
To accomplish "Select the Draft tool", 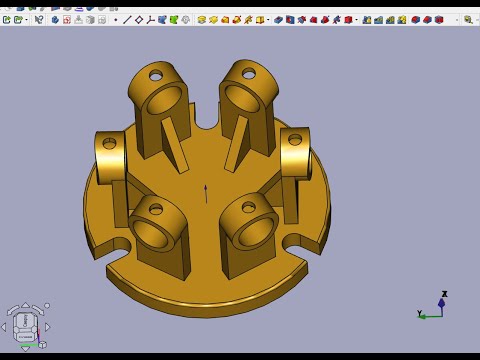I will point(439,20).
